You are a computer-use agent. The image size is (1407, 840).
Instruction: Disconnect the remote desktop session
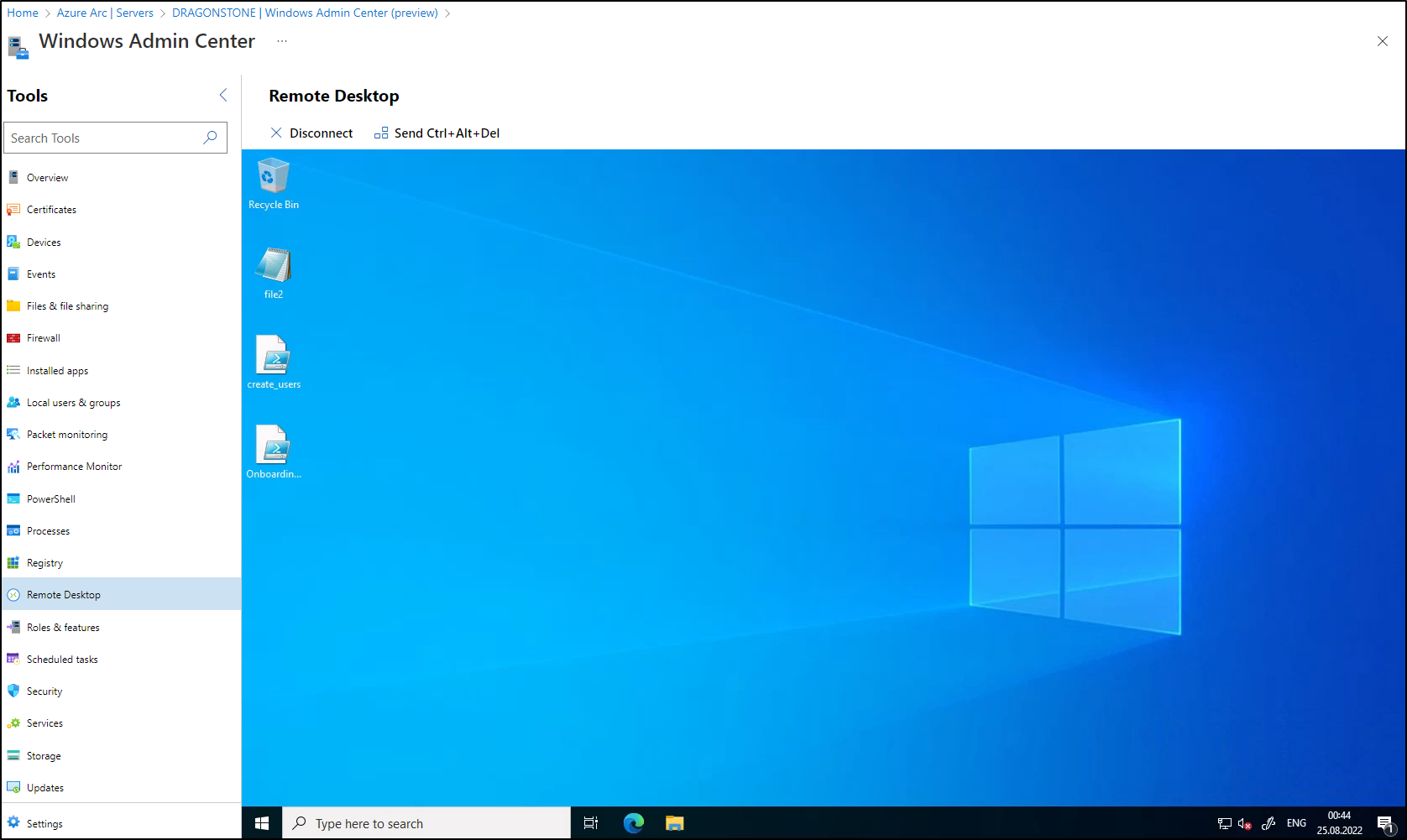pos(311,133)
